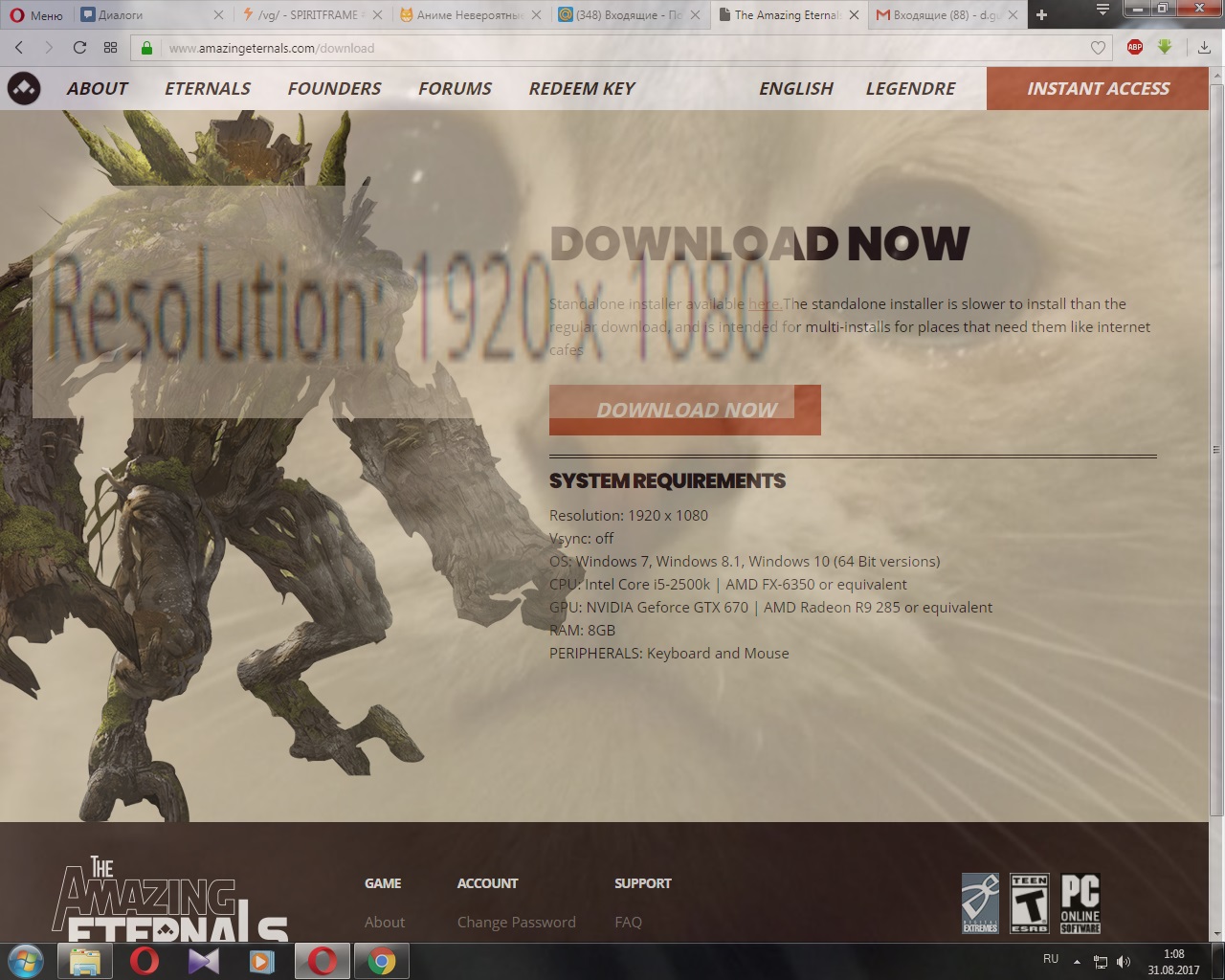Open Visual Studio from taskbar

click(x=204, y=961)
